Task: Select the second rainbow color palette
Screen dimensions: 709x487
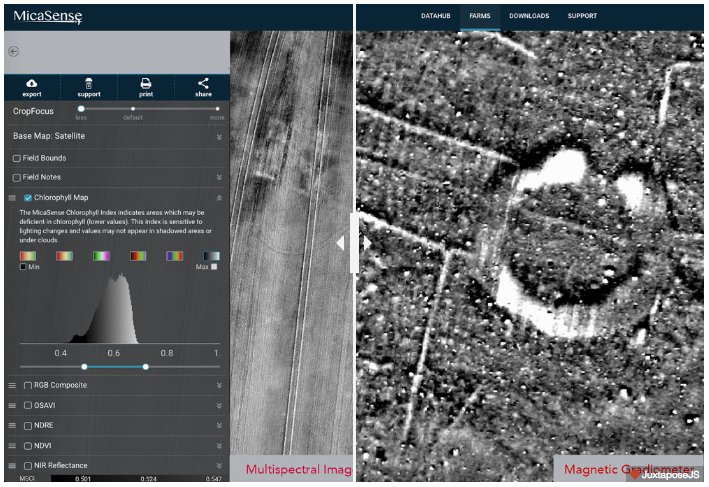Action: click(x=64, y=256)
